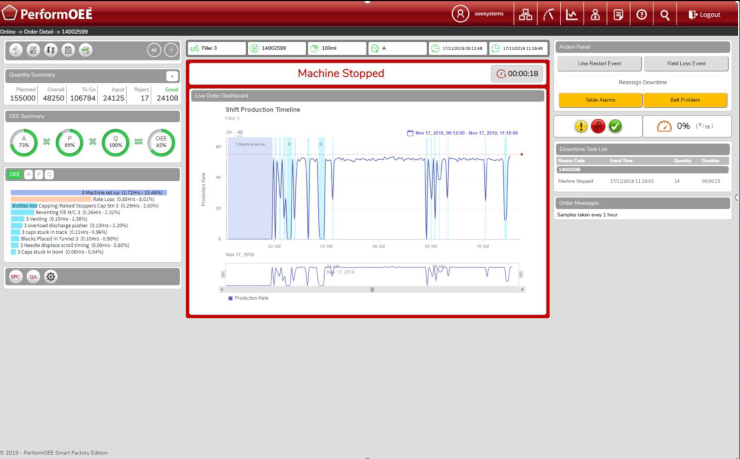The height and width of the screenshot is (459, 740).
Task: Open the hierarchy tree icon in header
Action: coord(525,14)
